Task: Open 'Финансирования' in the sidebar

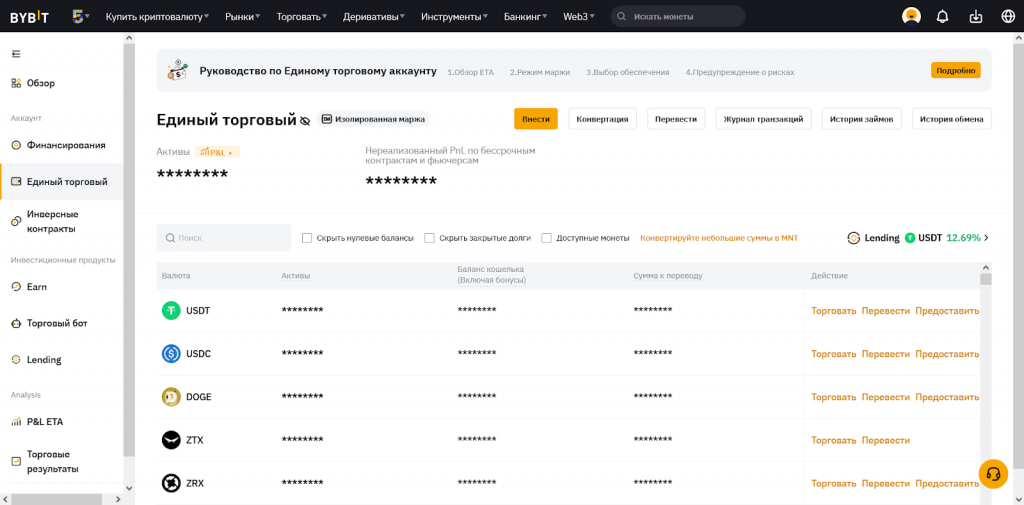Action: coord(65,145)
